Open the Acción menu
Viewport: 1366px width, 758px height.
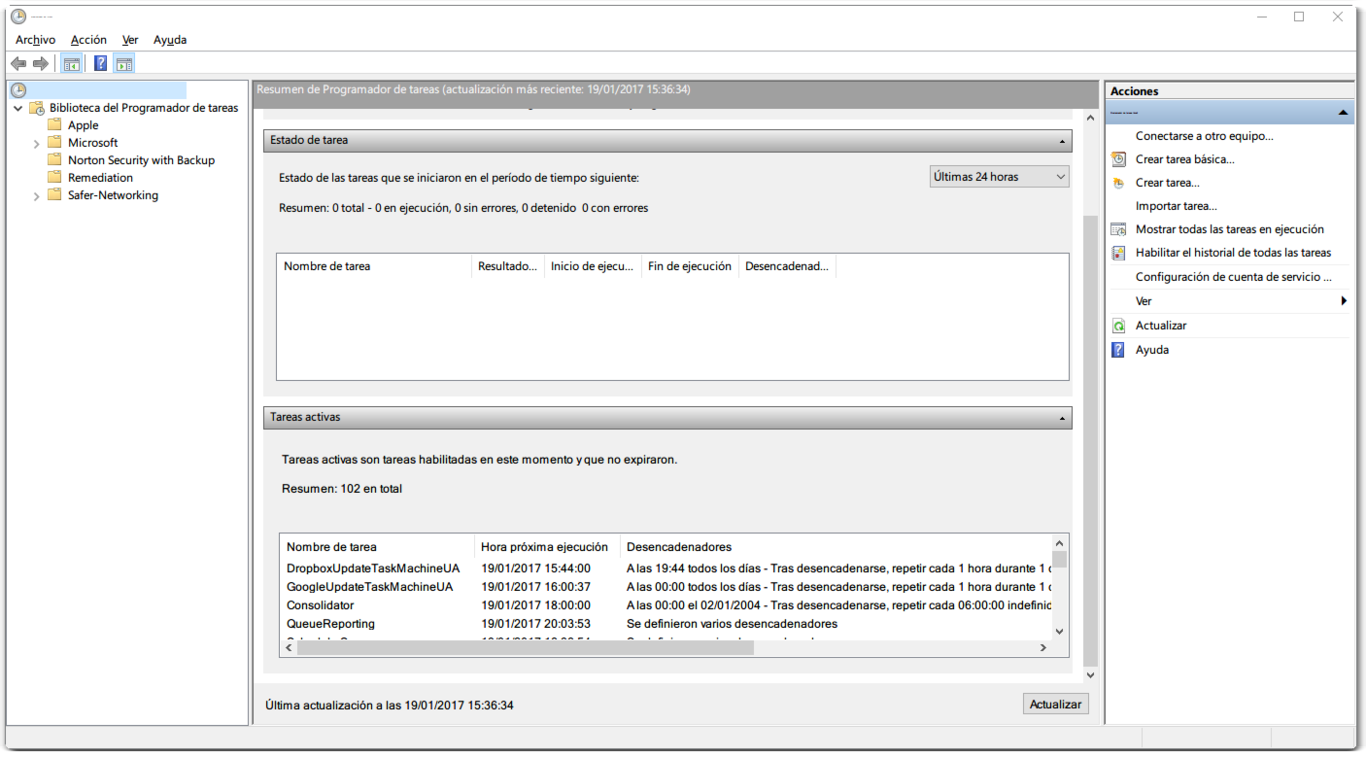(x=88, y=40)
